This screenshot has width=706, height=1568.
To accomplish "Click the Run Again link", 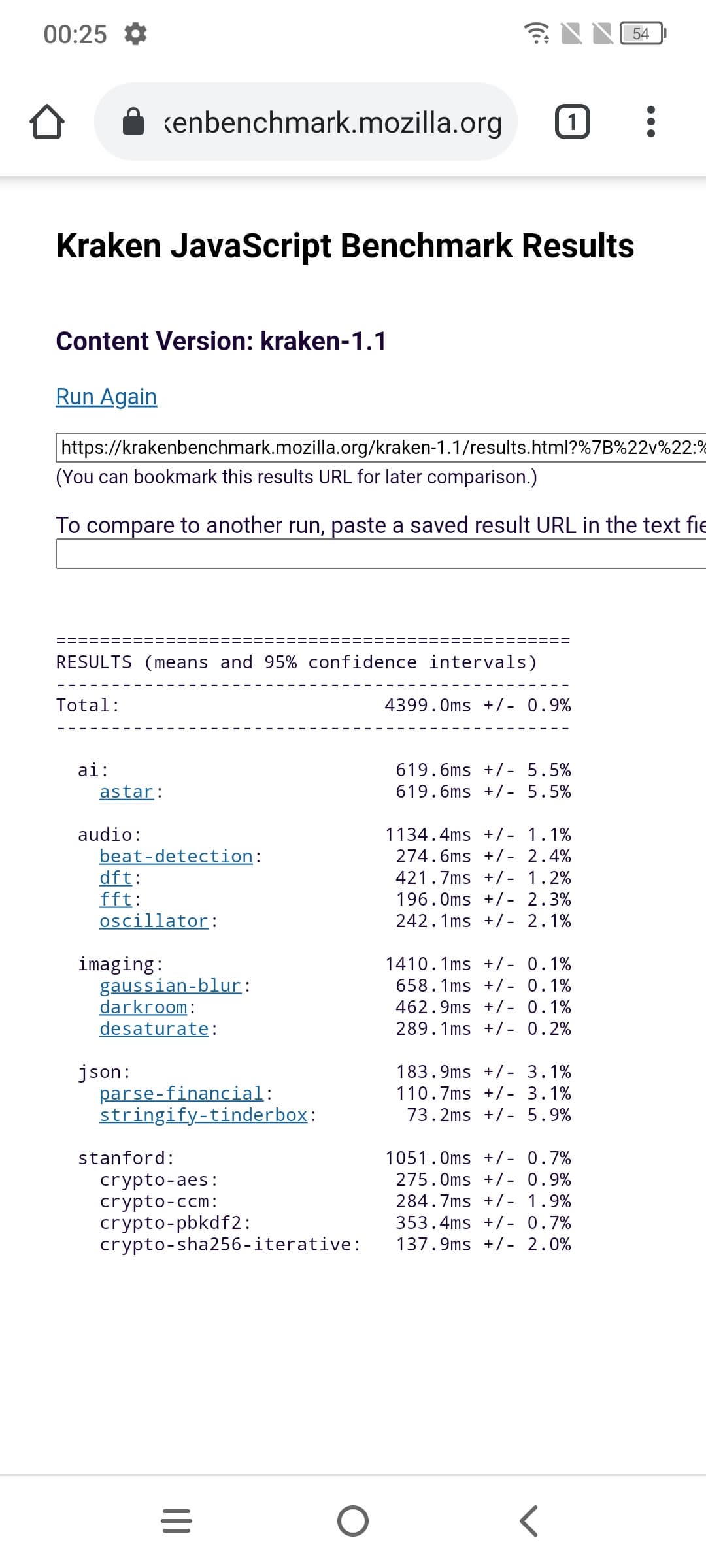I will click(x=107, y=397).
